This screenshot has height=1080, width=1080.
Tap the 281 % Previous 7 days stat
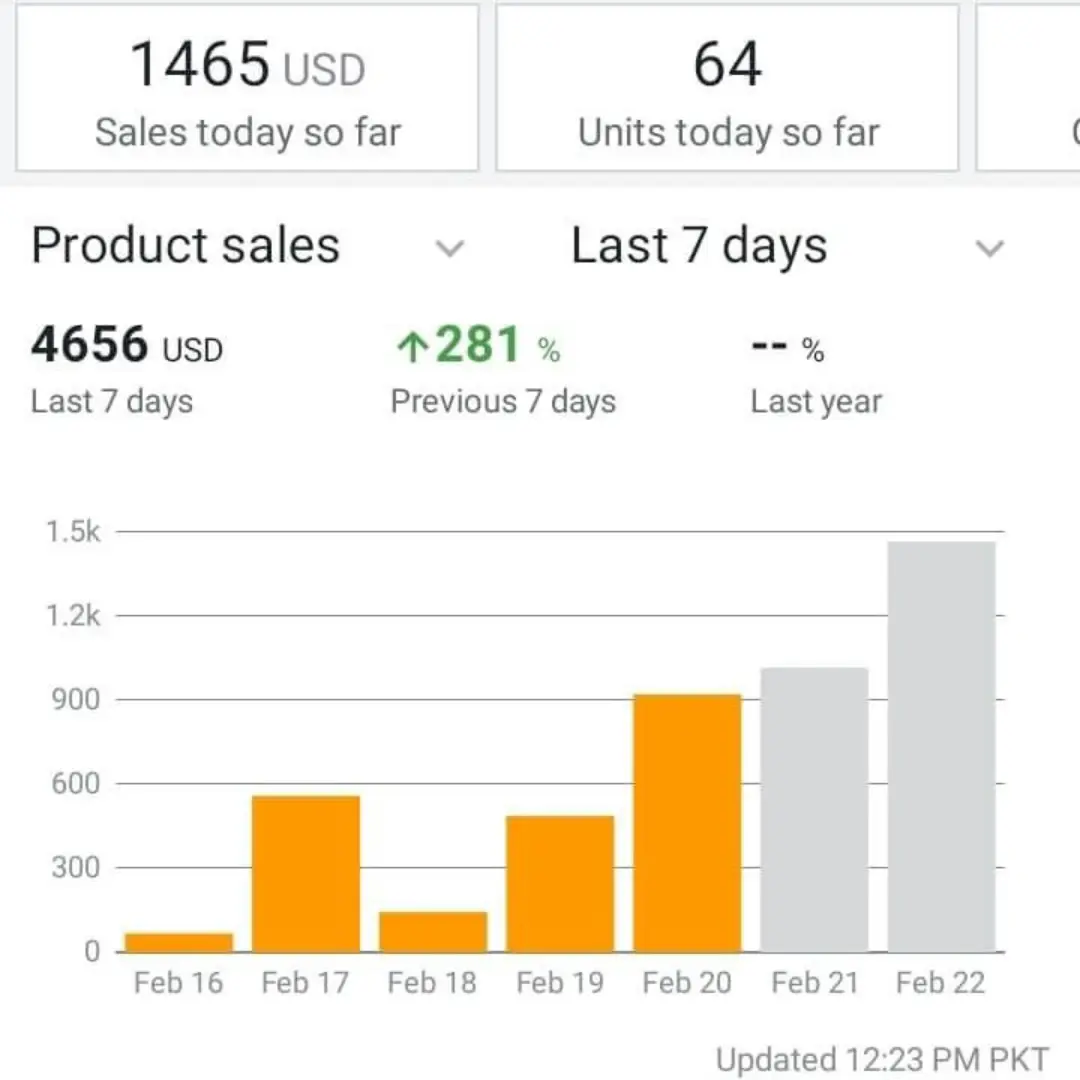[503, 371]
